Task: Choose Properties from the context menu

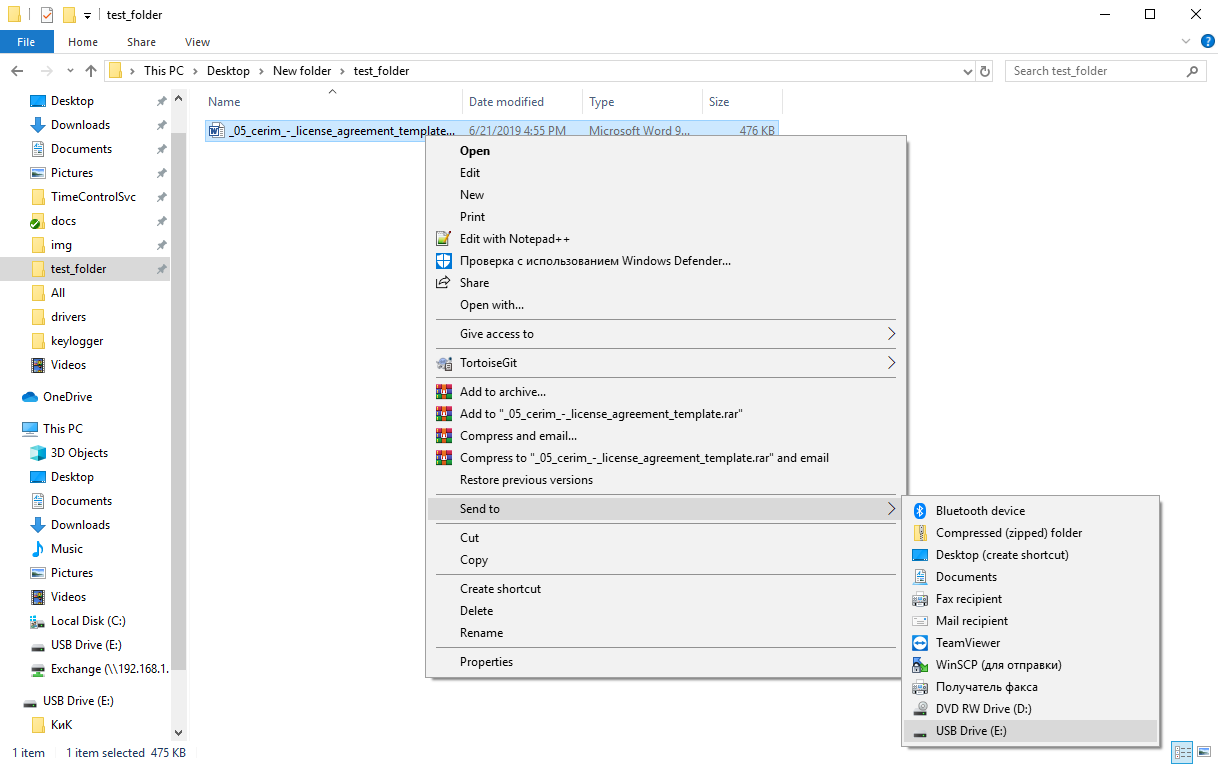Action: point(486,662)
